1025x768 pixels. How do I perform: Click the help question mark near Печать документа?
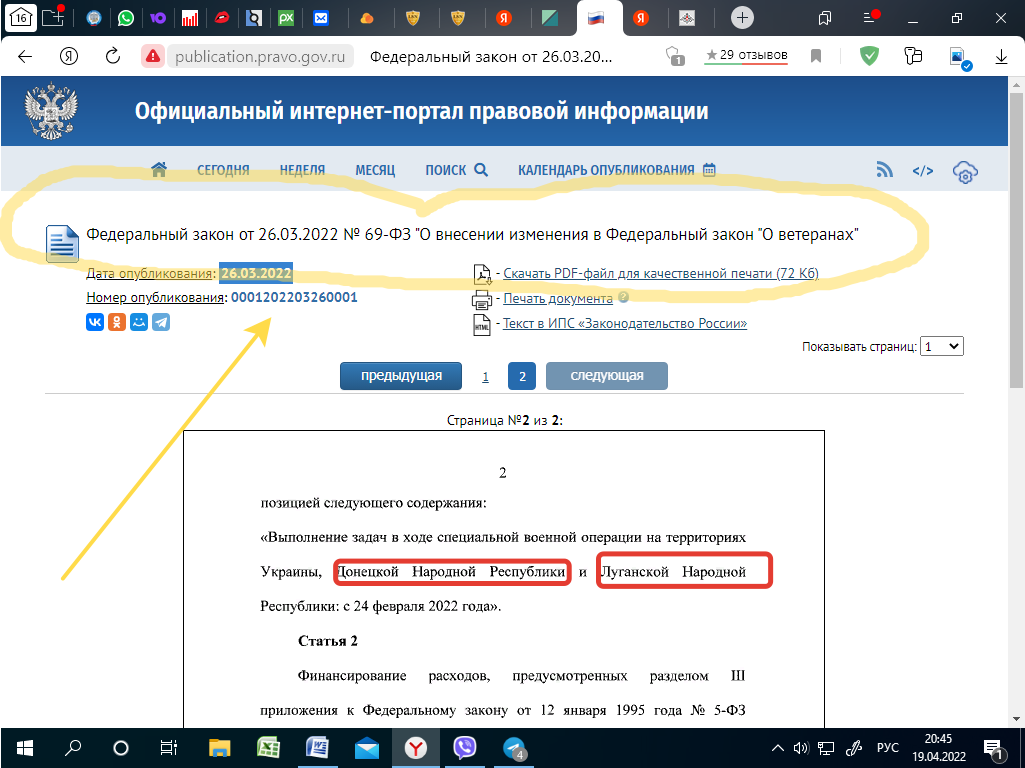pyautogui.click(x=622, y=297)
